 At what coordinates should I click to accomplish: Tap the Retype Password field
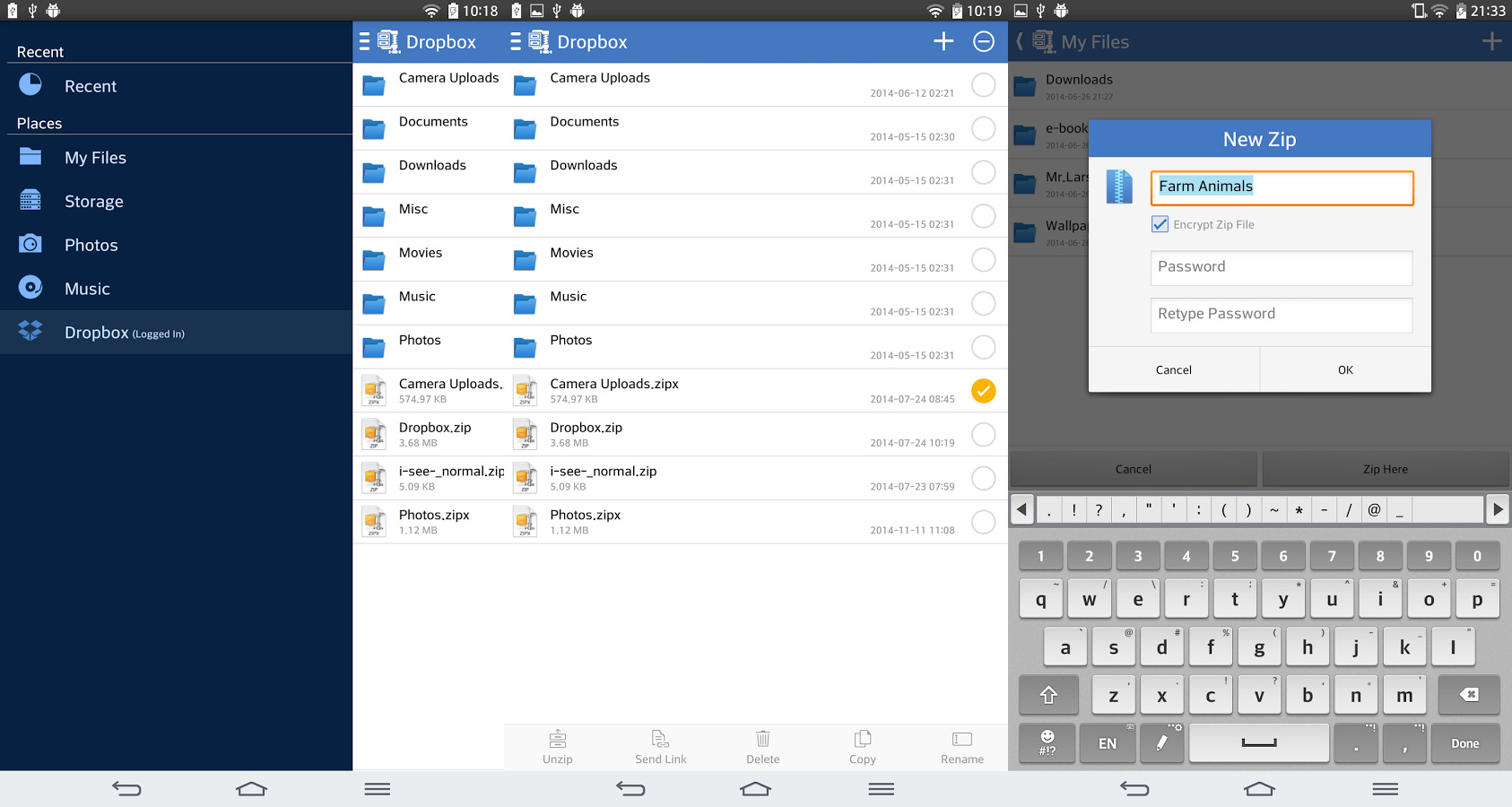(1281, 314)
